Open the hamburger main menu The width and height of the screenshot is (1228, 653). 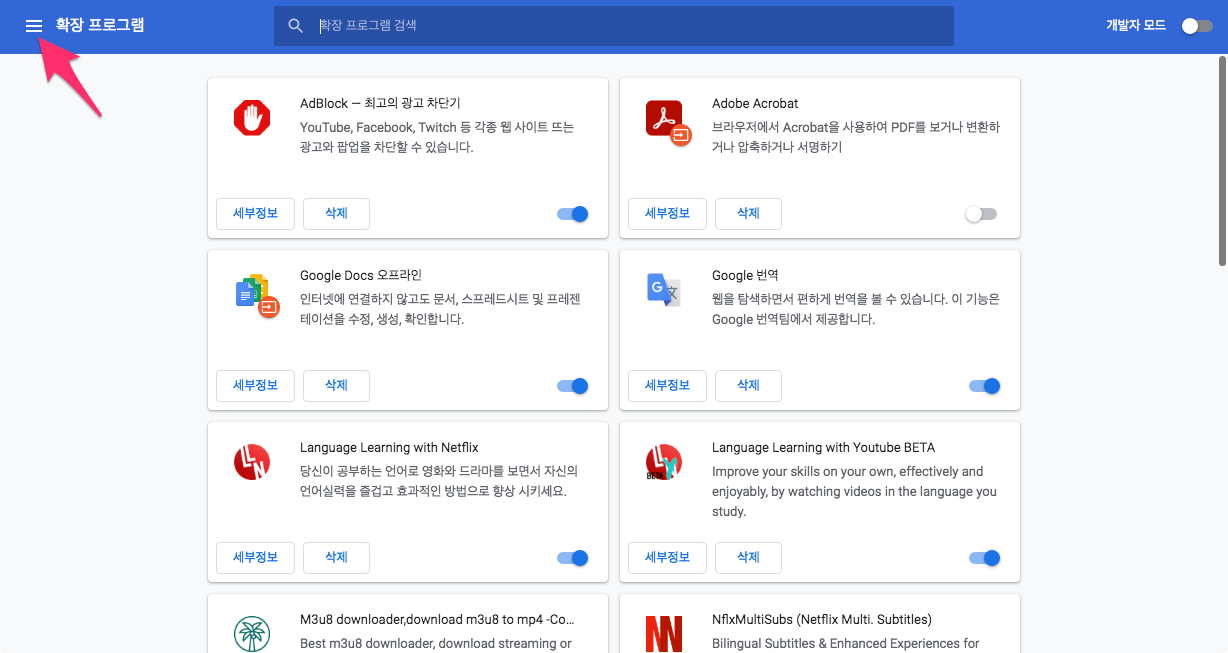click(x=34, y=26)
